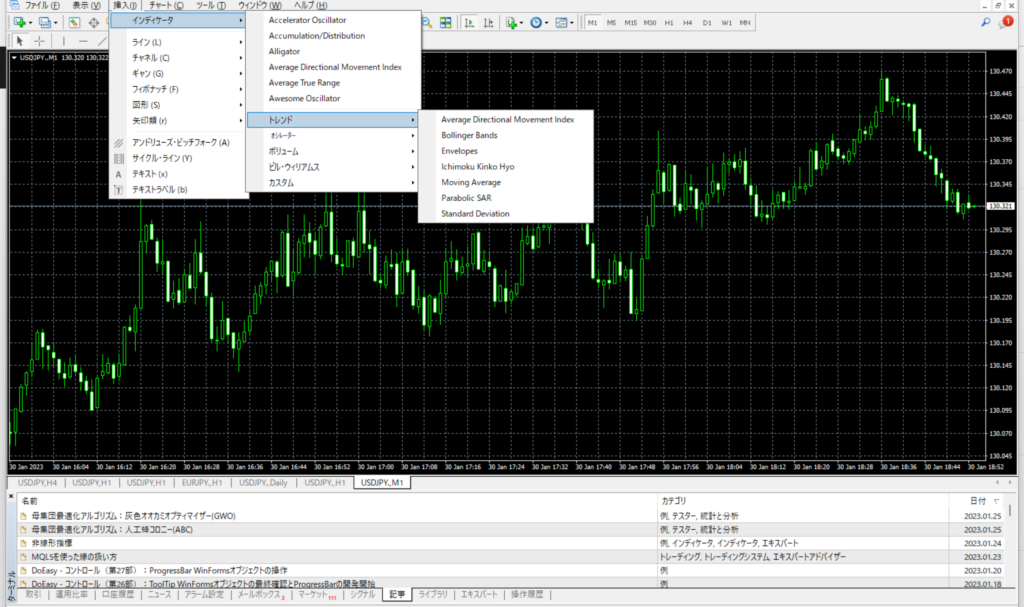Viewport: 1024px width, 607px height.
Task: Toggle chart shift icon
Action: click(x=488, y=22)
